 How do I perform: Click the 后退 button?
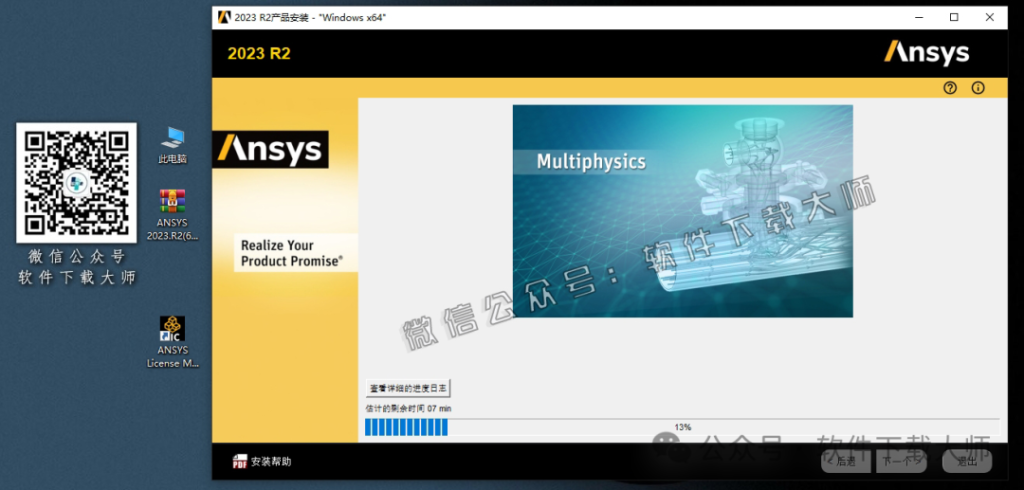click(x=846, y=461)
